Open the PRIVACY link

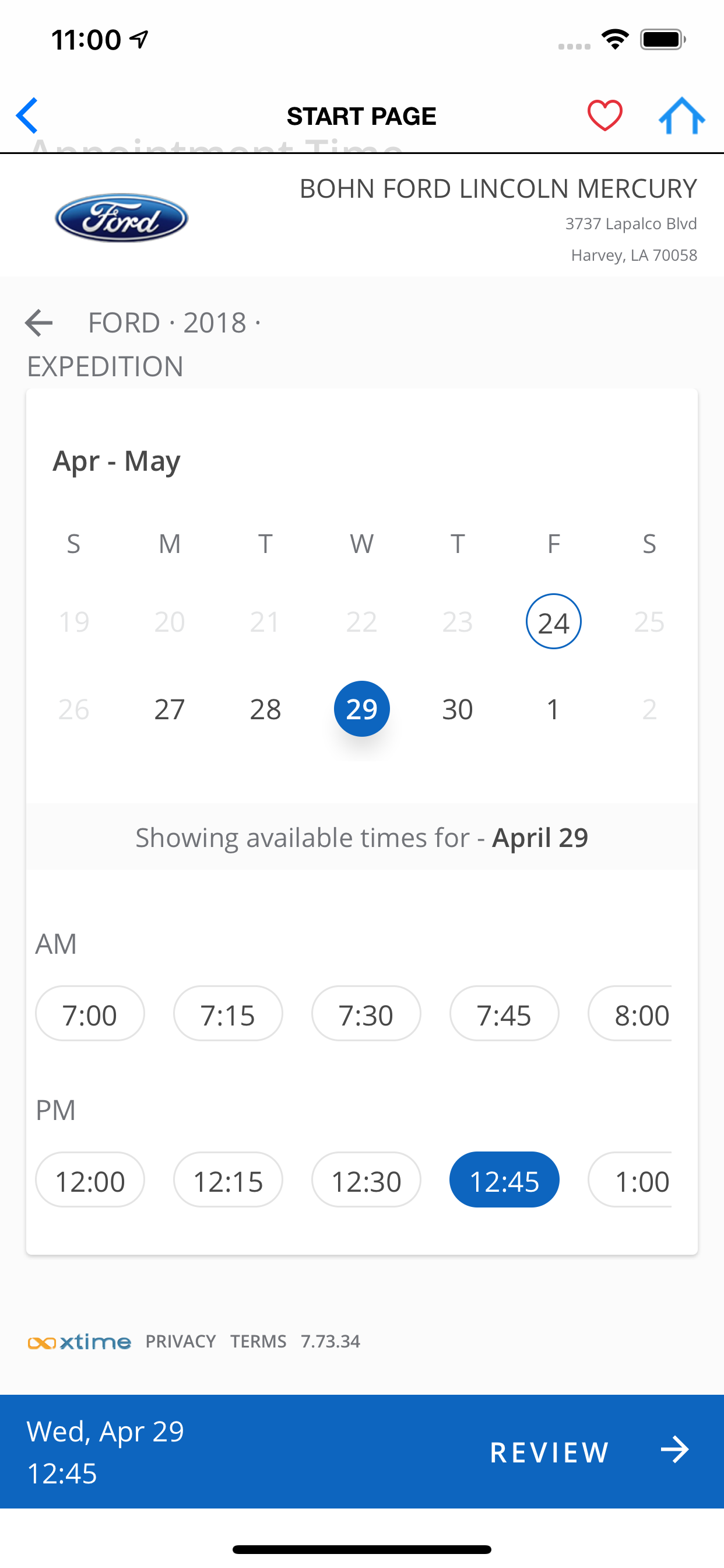[181, 1342]
